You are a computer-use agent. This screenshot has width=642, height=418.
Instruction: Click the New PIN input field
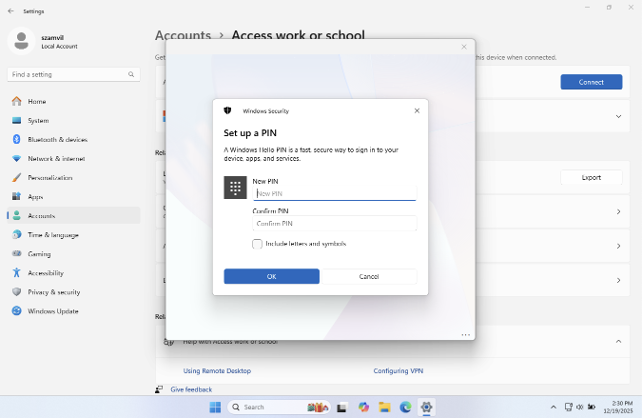pyautogui.click(x=335, y=194)
